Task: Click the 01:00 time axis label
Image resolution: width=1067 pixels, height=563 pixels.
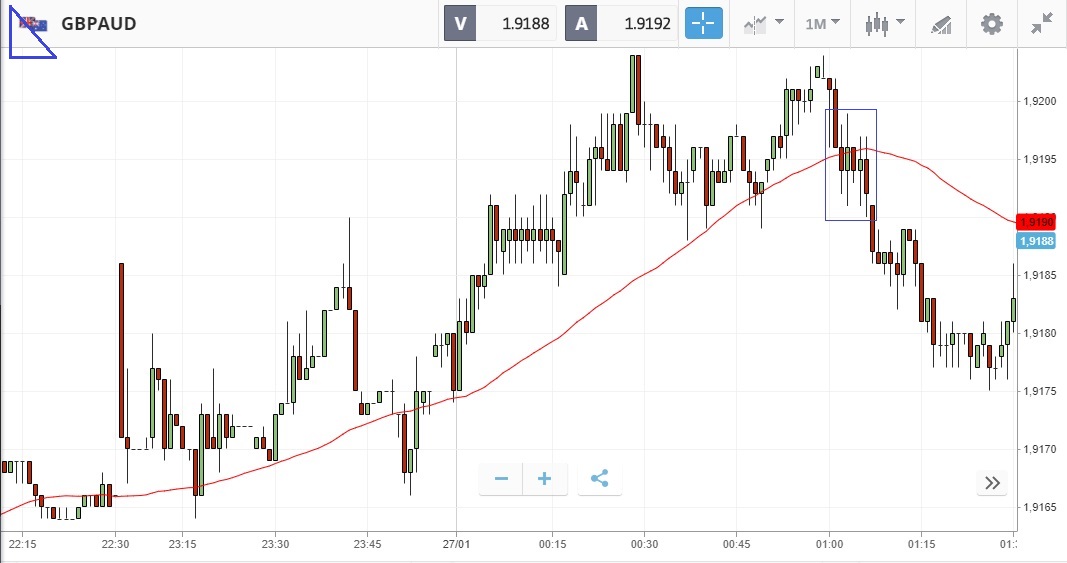Action: tap(829, 544)
